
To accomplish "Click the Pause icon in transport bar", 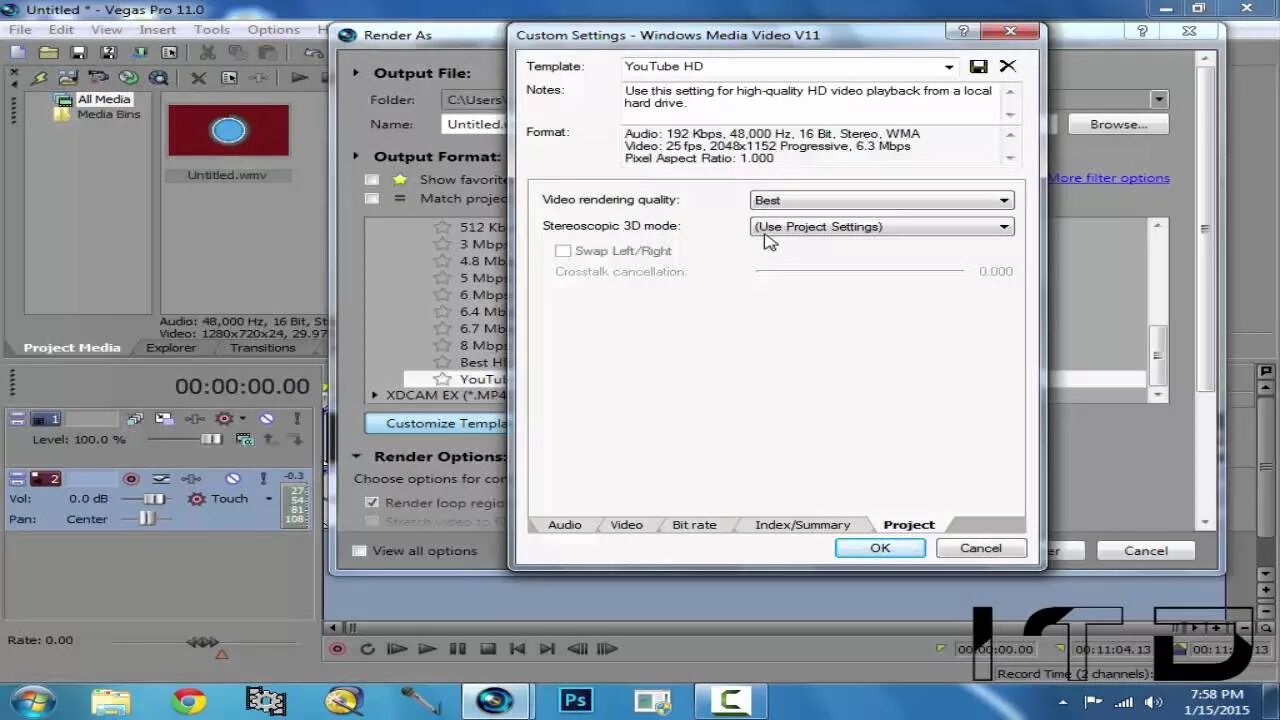I will [x=457, y=649].
